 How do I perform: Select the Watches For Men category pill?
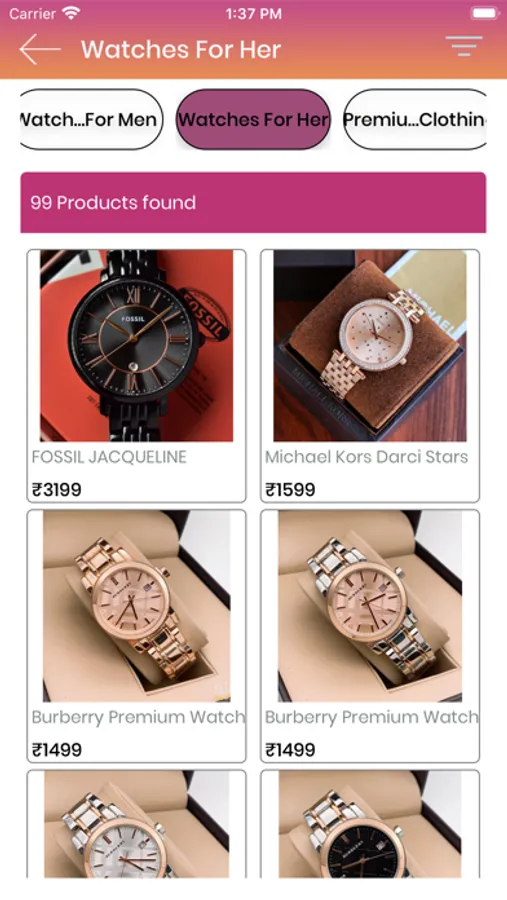[x=92, y=119]
